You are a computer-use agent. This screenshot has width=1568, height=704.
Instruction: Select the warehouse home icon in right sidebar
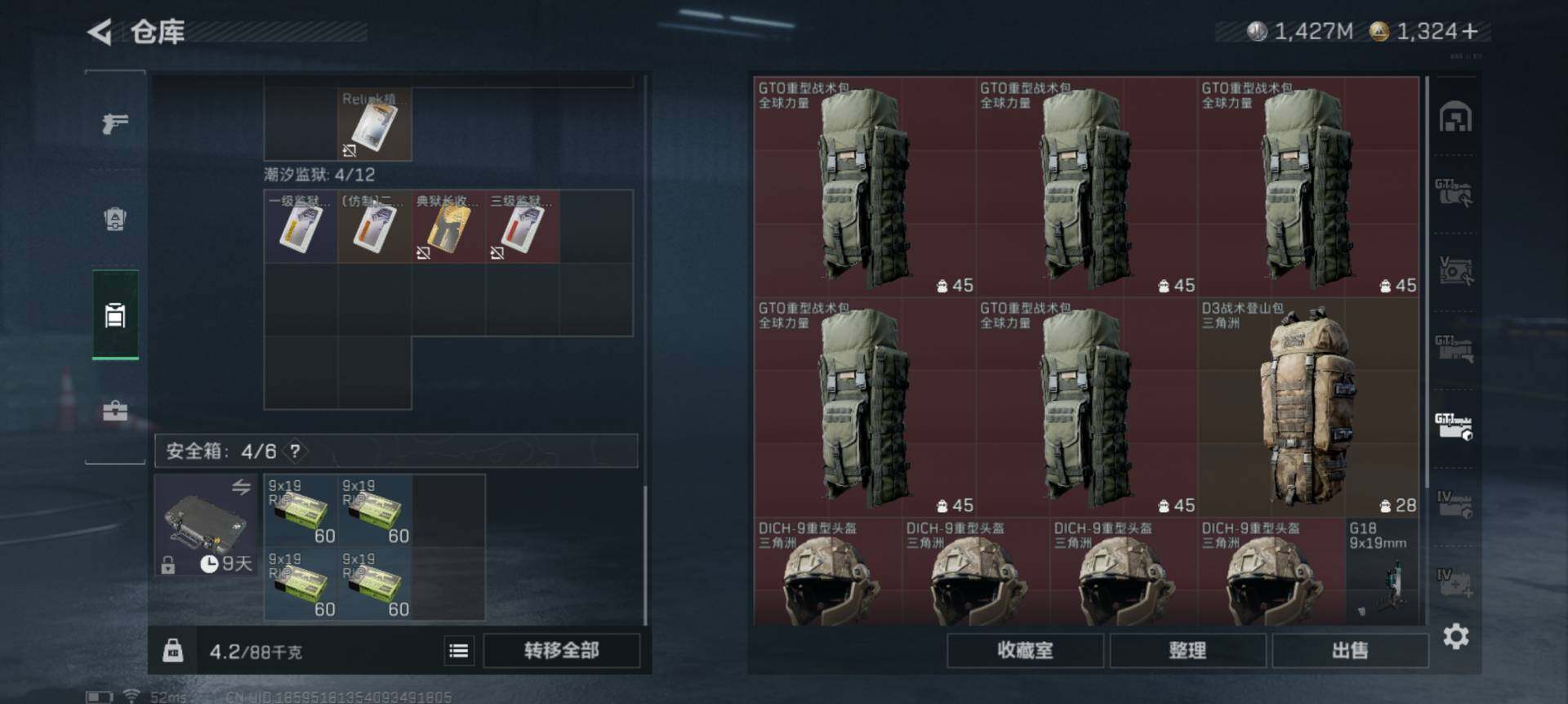(x=1455, y=117)
